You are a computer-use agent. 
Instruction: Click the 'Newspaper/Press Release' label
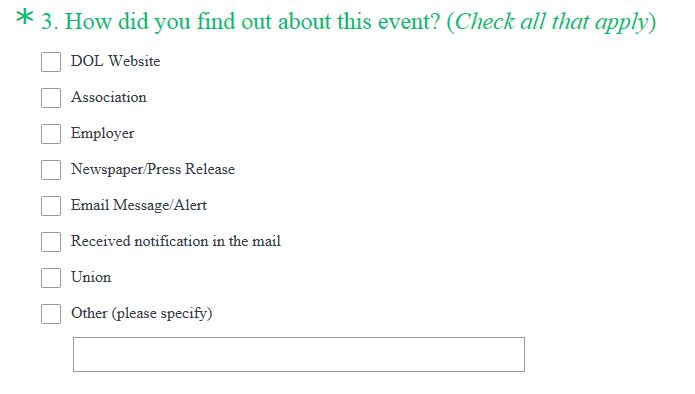[x=153, y=169]
